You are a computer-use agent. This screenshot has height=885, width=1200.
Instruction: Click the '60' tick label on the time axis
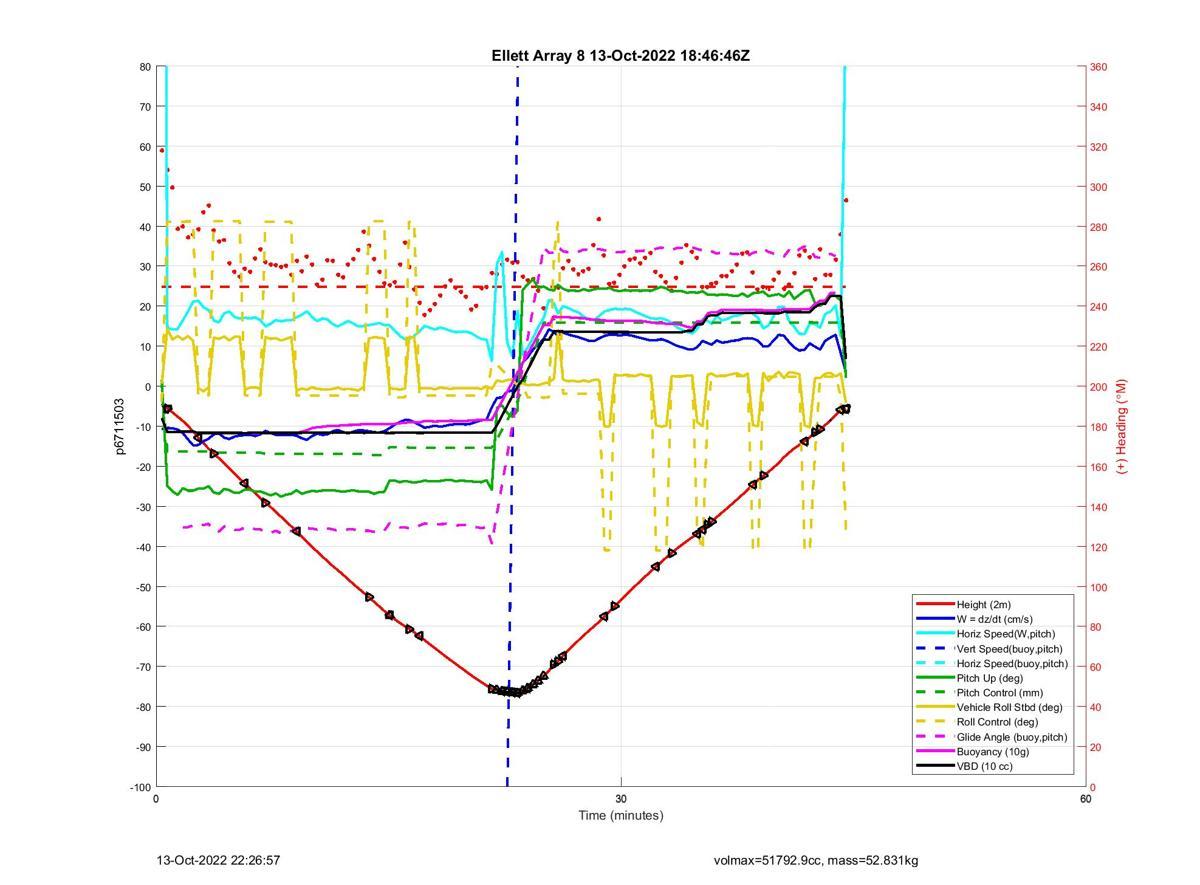click(x=1086, y=799)
